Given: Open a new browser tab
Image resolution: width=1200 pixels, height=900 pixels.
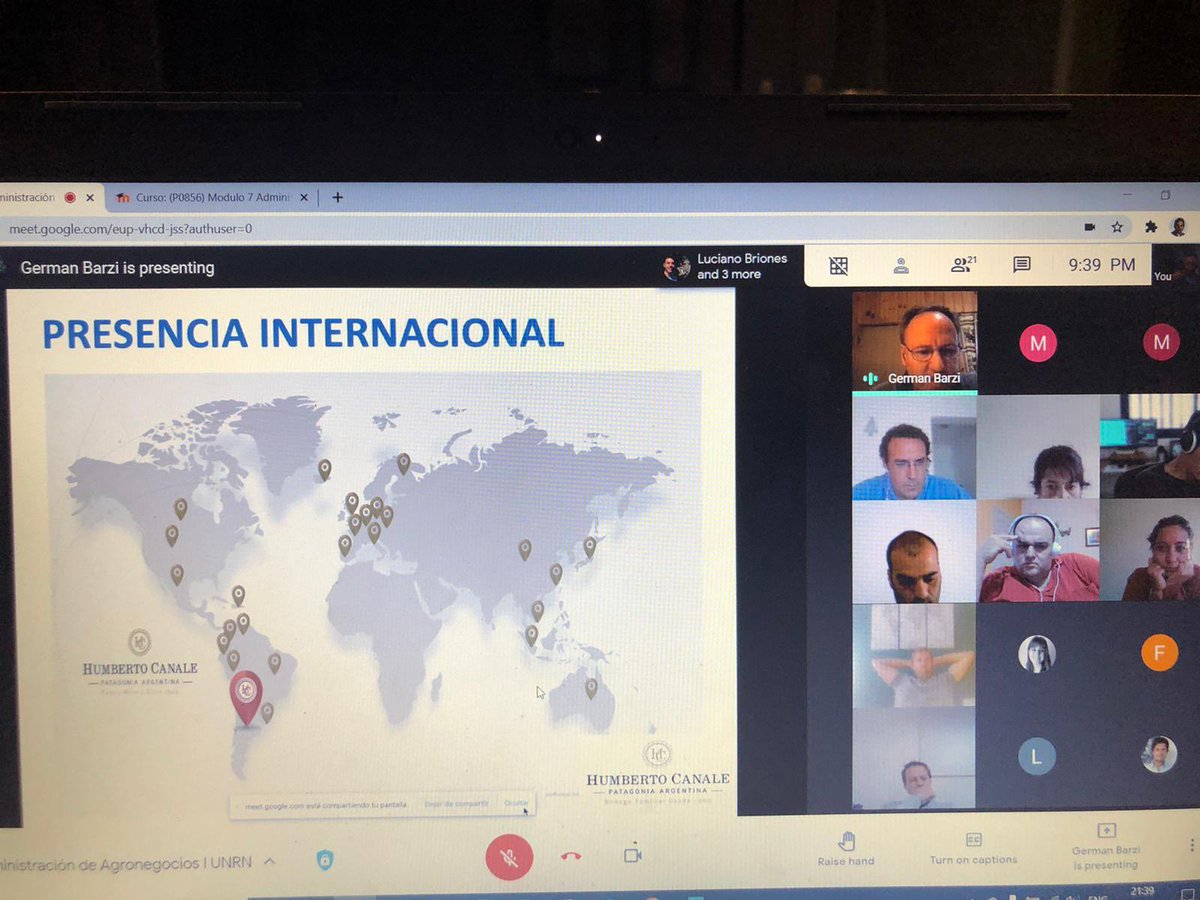Looking at the screenshot, I should click(x=337, y=197).
